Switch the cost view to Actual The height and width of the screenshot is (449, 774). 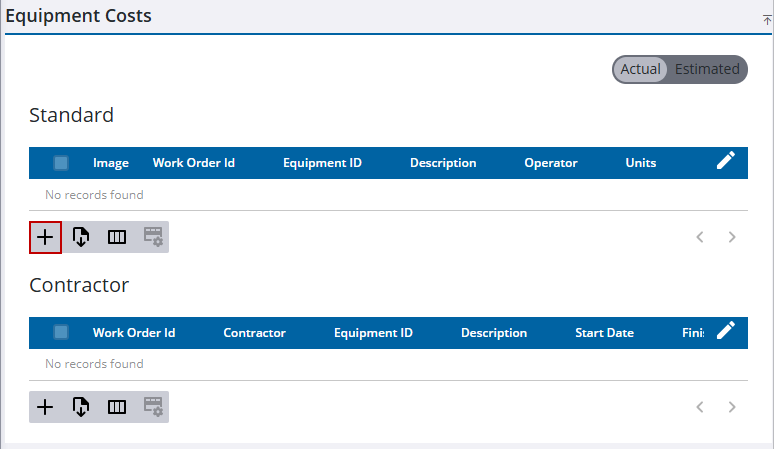coord(640,69)
